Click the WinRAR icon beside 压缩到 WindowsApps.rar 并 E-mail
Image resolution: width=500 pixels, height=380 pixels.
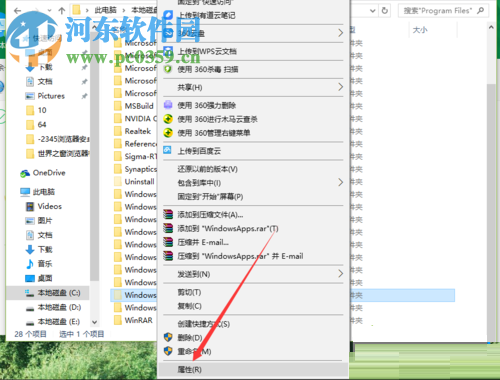(168, 256)
